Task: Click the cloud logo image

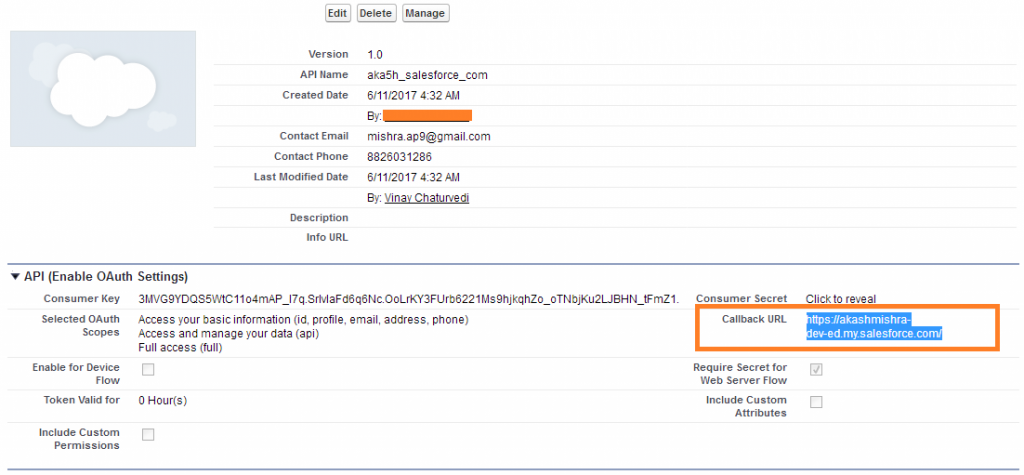Action: pos(103,88)
